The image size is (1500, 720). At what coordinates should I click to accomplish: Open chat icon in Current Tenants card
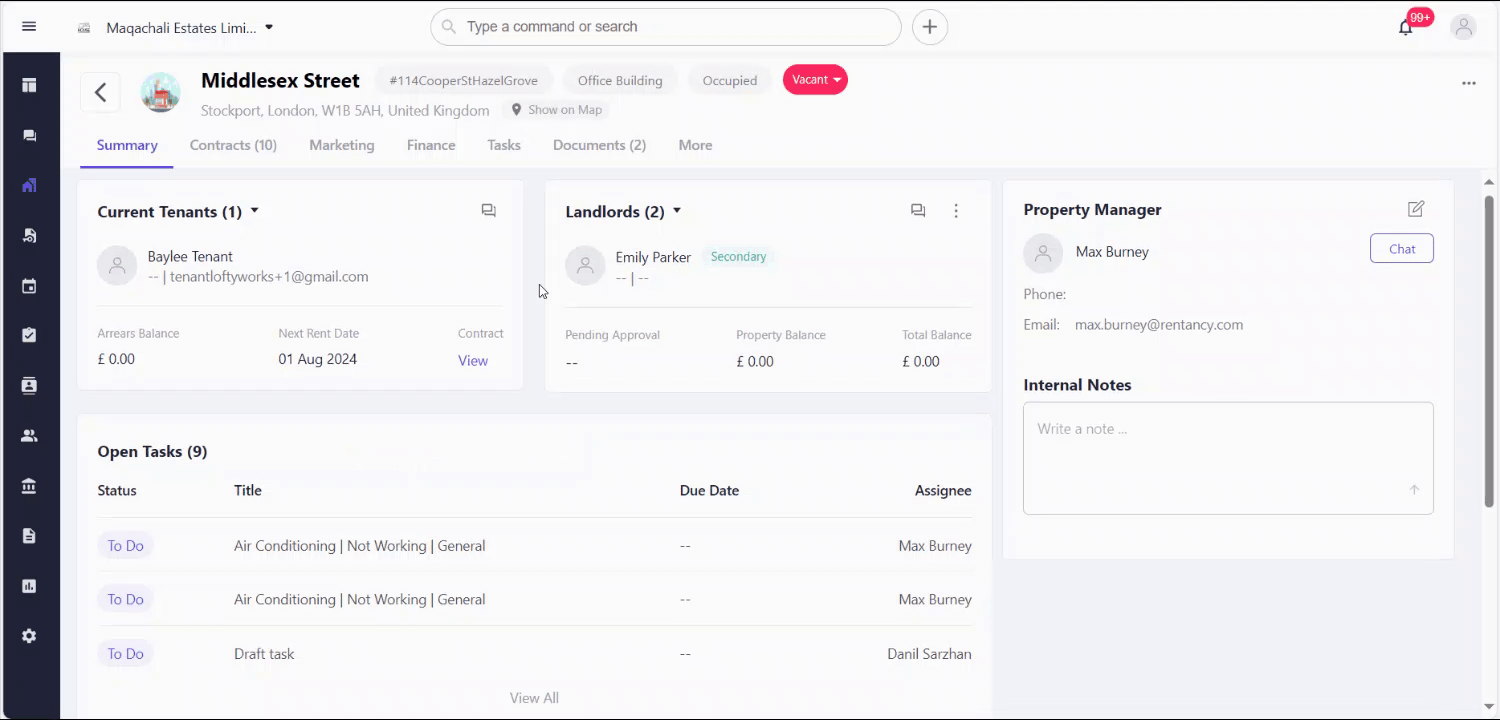[x=489, y=210]
